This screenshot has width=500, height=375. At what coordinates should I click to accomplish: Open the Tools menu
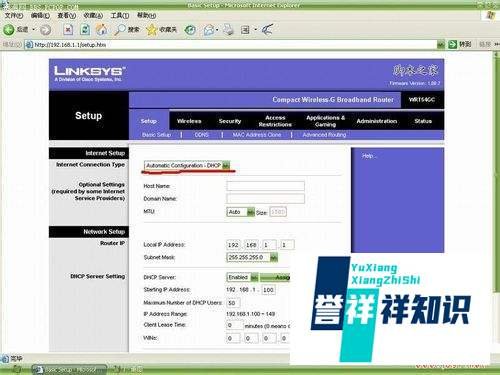tap(120, 15)
